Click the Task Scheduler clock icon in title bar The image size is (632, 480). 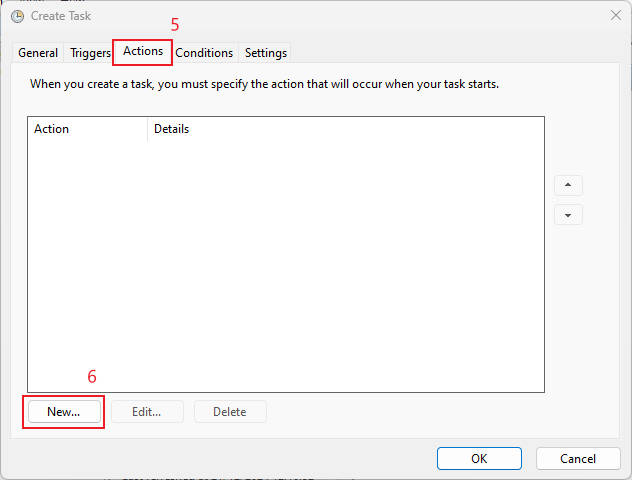click(x=17, y=16)
